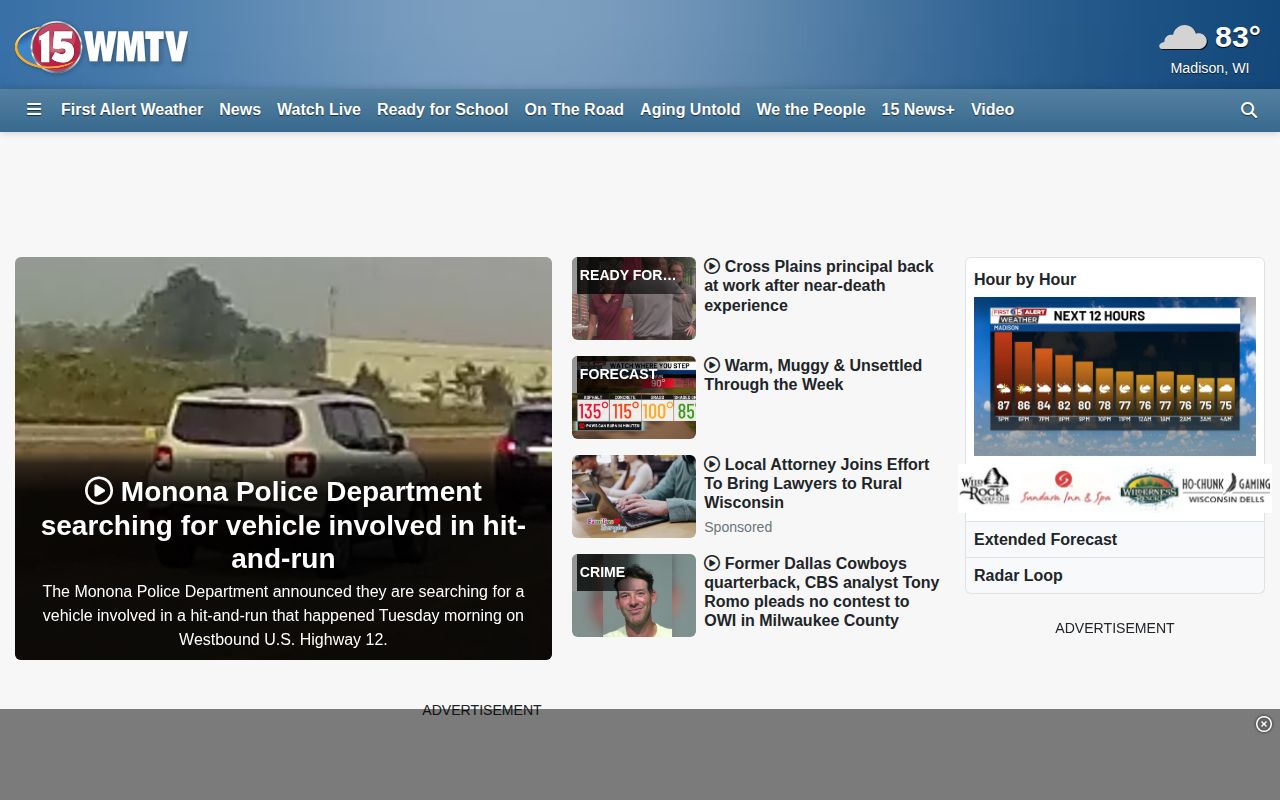Read Tony Romo OWI story headline
The width and height of the screenshot is (1280, 800).
pos(822,592)
